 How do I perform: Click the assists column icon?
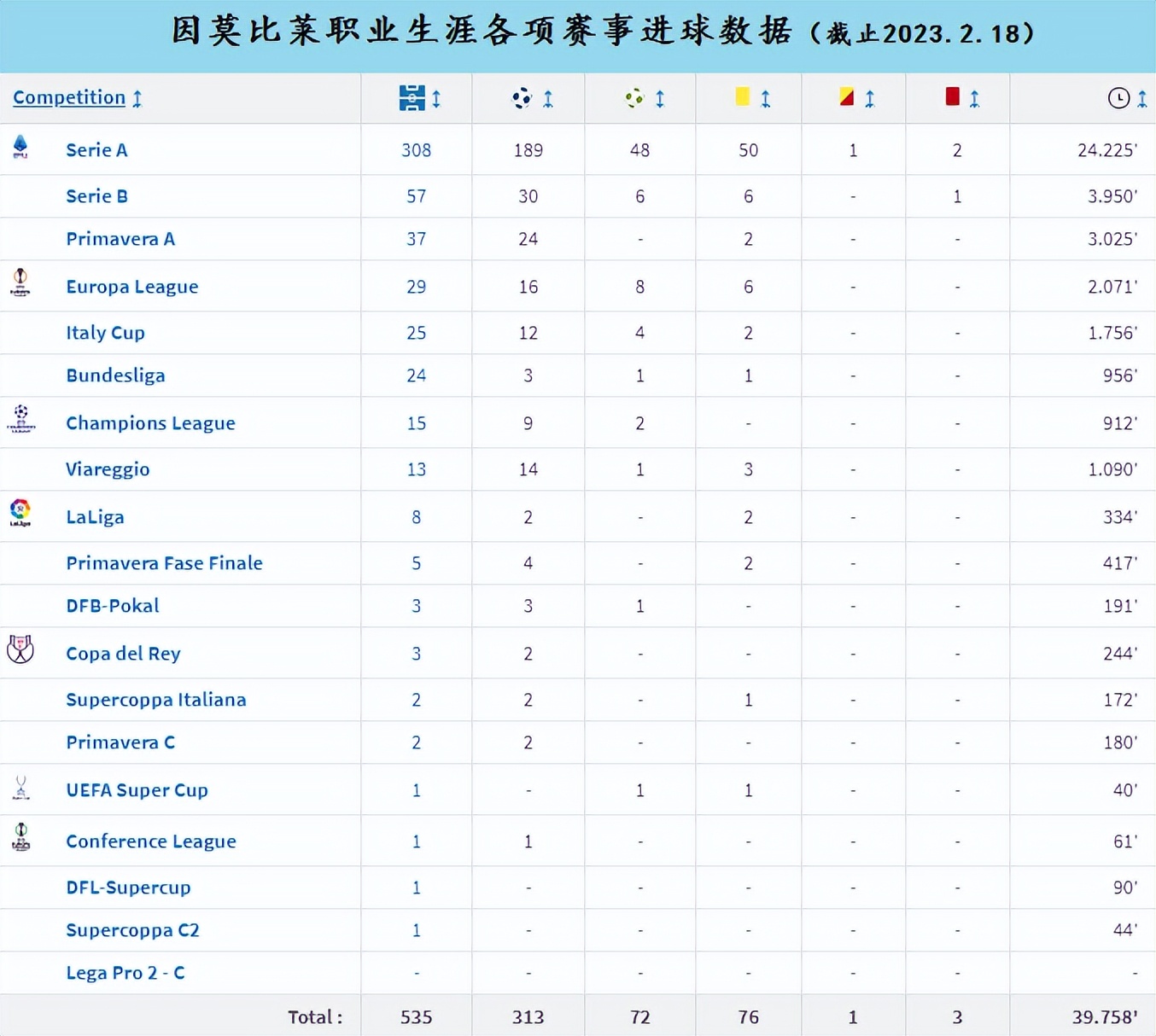pos(634,98)
